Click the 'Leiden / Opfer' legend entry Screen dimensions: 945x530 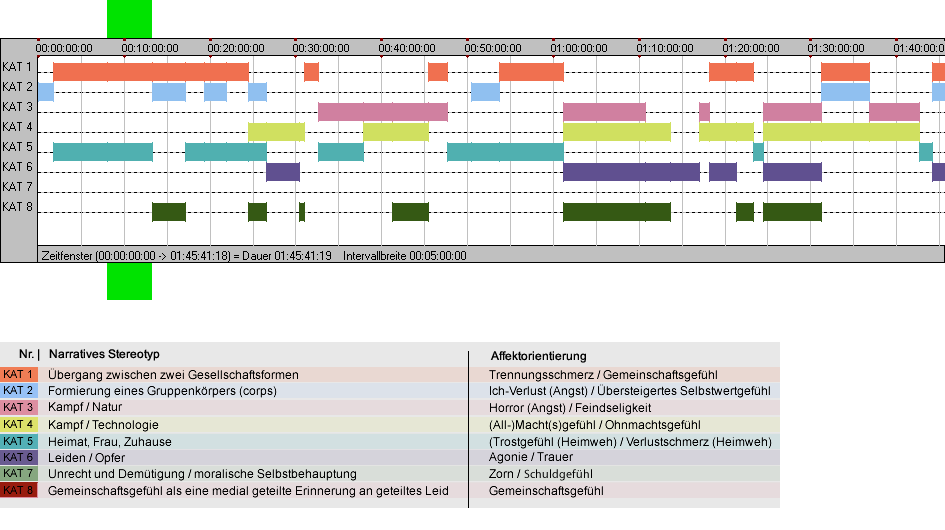coord(86,458)
